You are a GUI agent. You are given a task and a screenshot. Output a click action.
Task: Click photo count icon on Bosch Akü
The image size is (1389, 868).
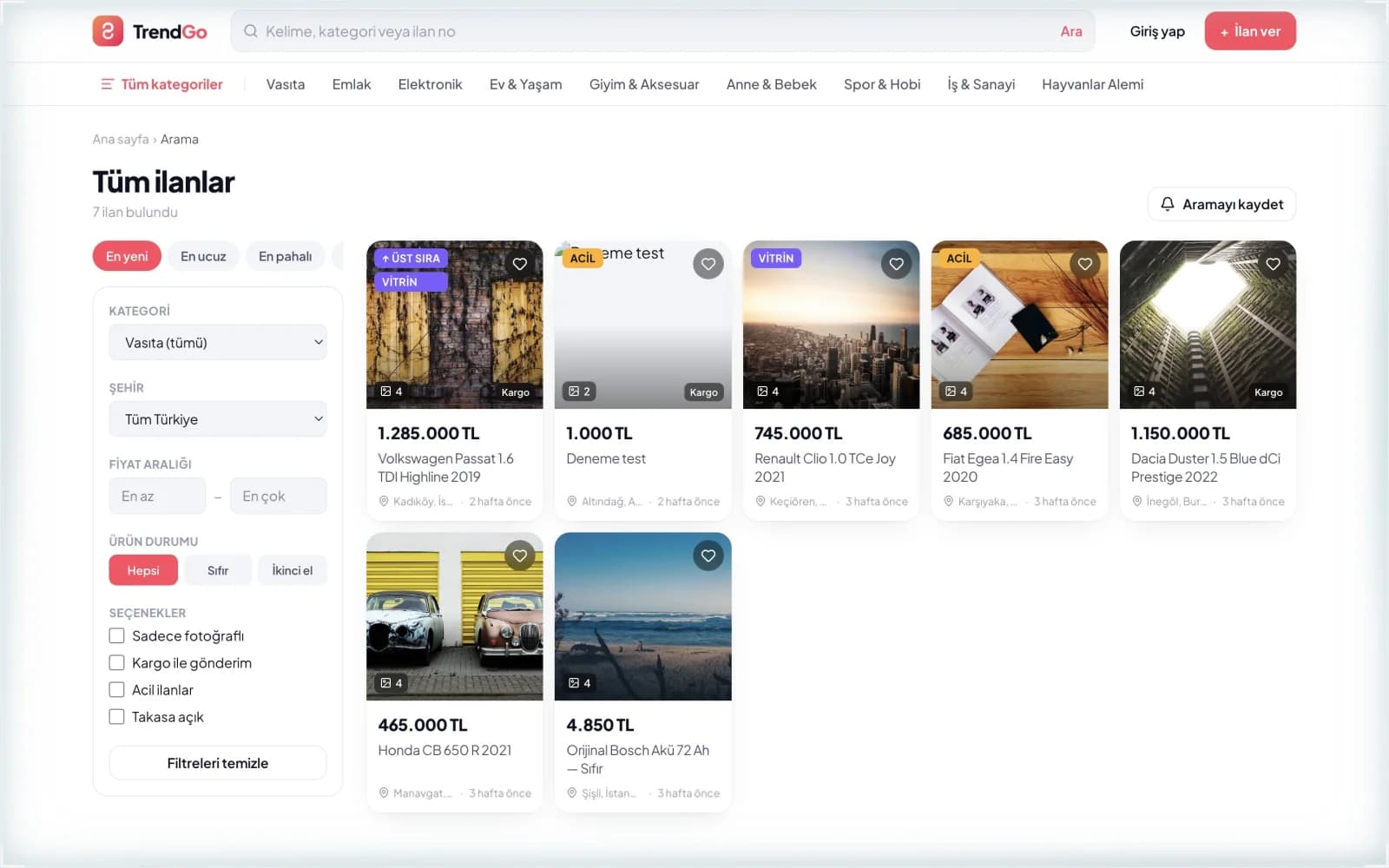[574, 683]
